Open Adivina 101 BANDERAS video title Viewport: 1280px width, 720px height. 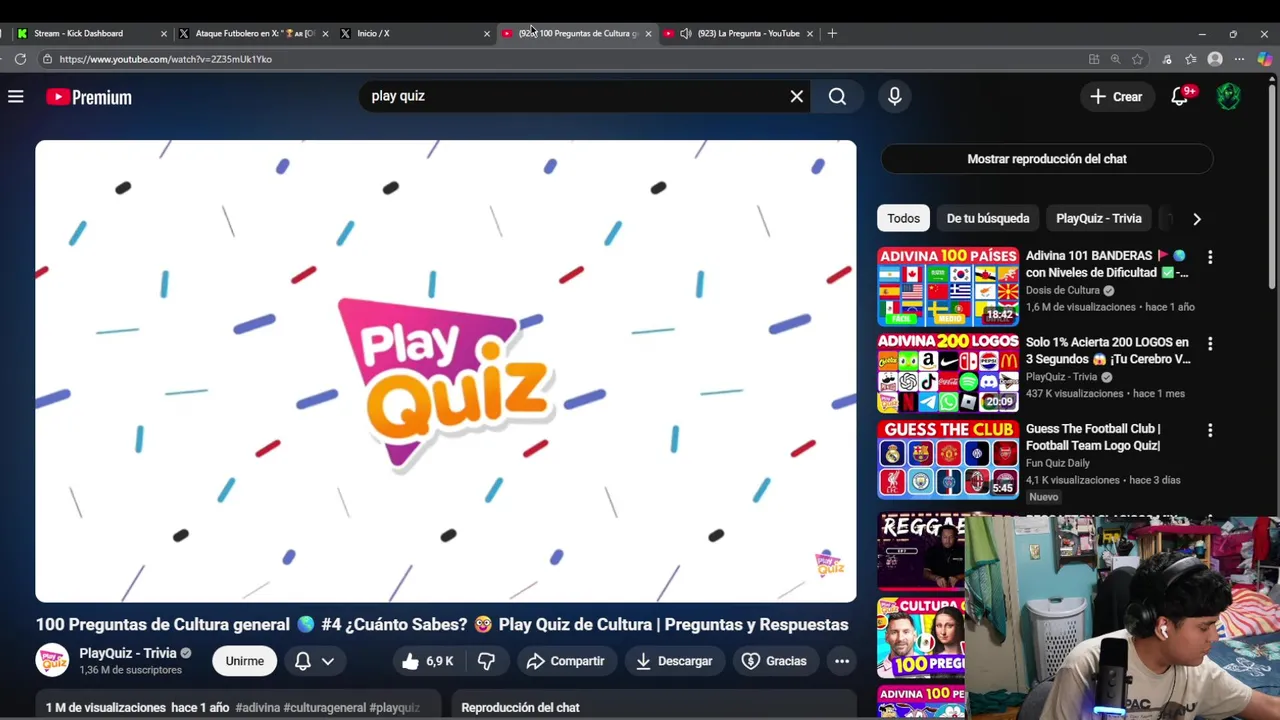pyautogui.click(x=1107, y=264)
